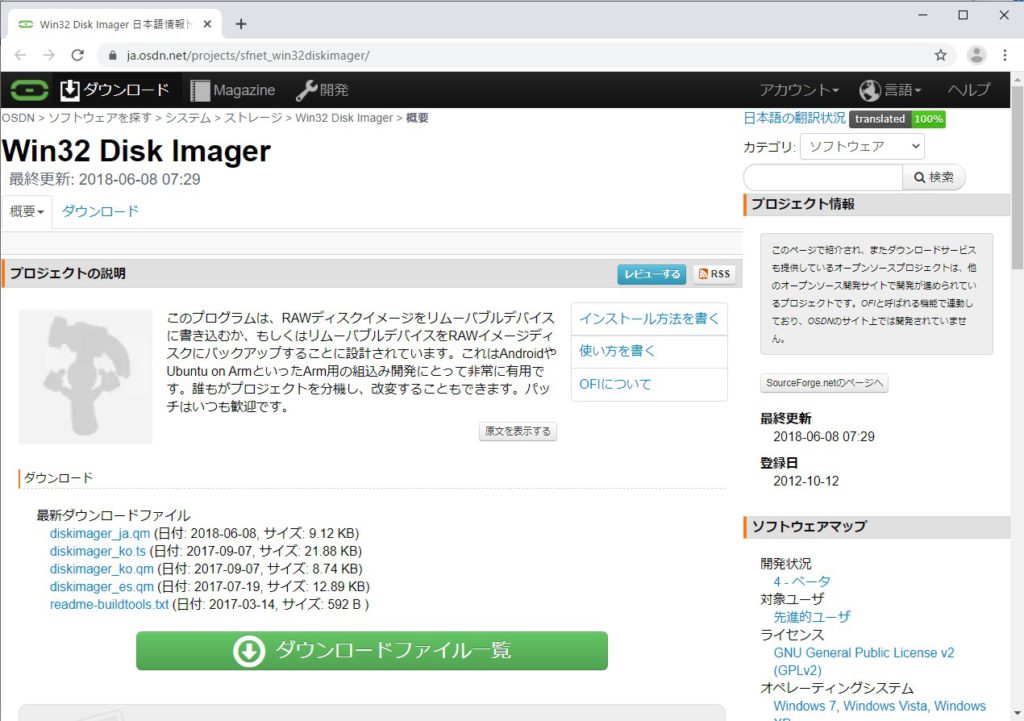
Task: Open the ダウンロード navigation item
Action: pos(115,90)
